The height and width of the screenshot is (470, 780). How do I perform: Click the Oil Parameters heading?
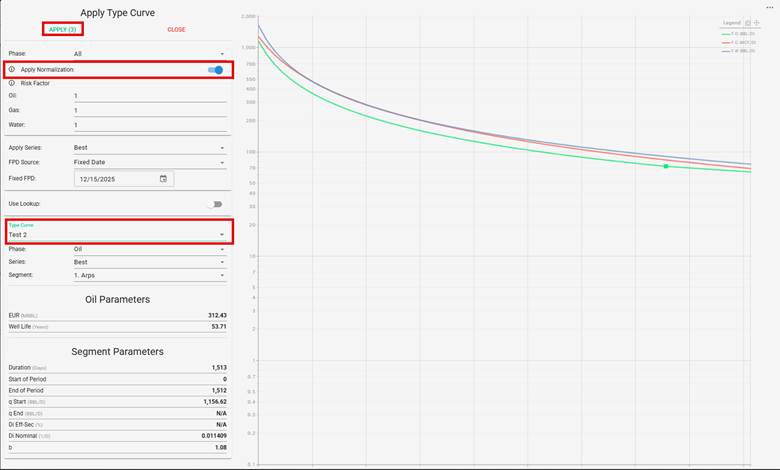pos(117,299)
